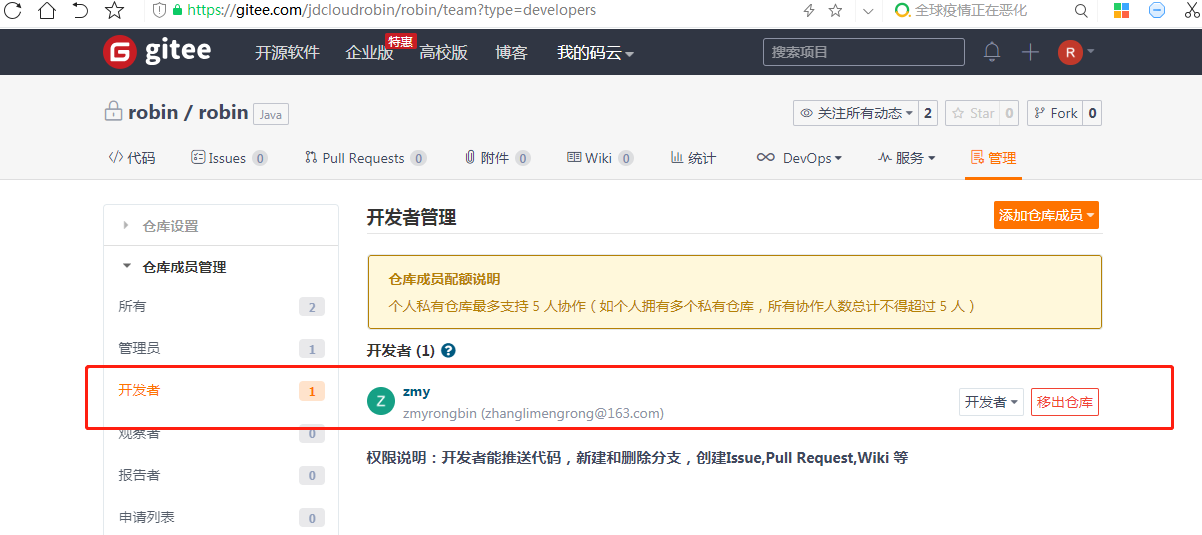This screenshot has height=535, width=1202.
Task: Open the colorful grid extension icon
Action: click(1122, 11)
